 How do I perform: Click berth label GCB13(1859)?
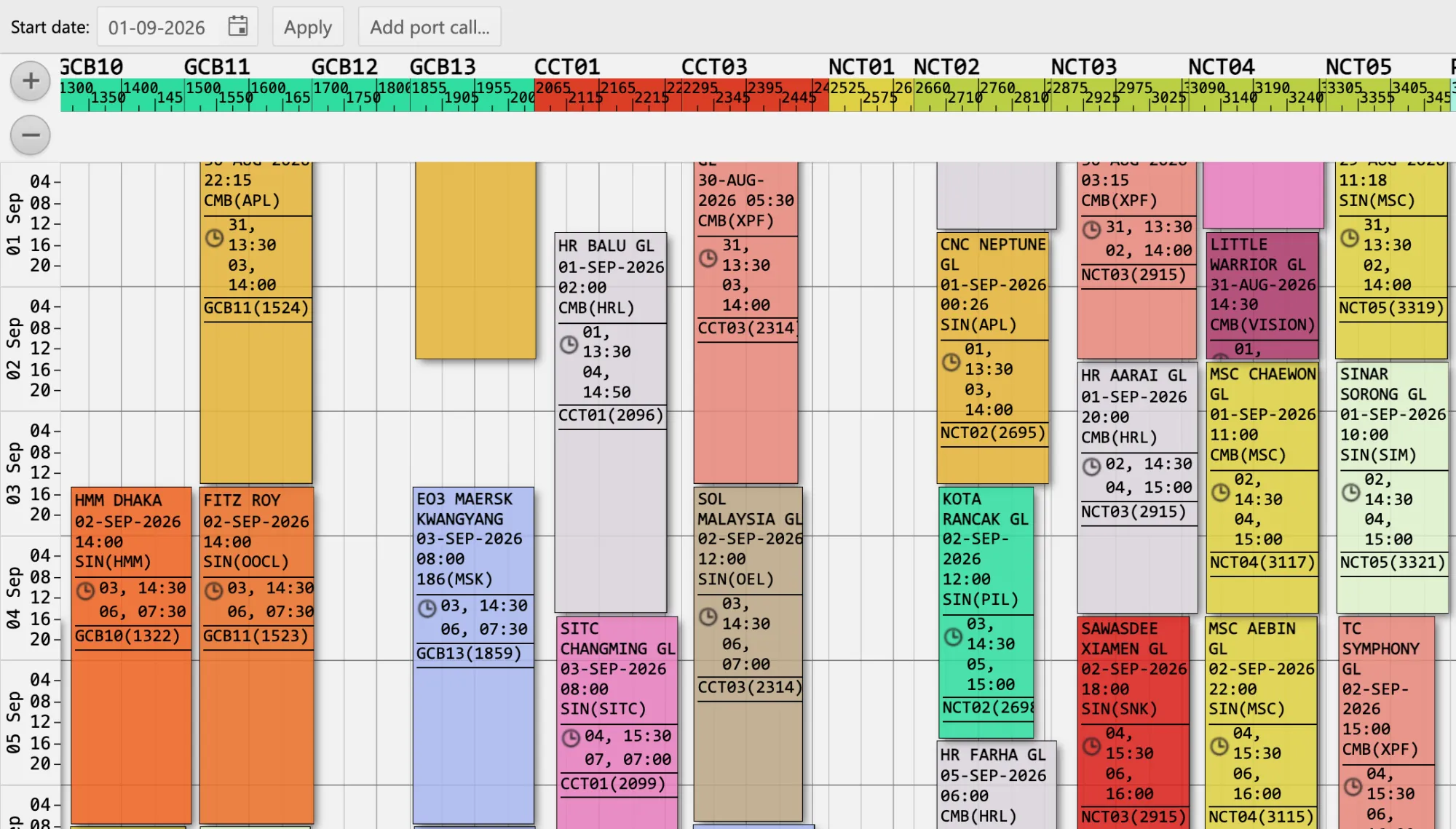tap(470, 654)
